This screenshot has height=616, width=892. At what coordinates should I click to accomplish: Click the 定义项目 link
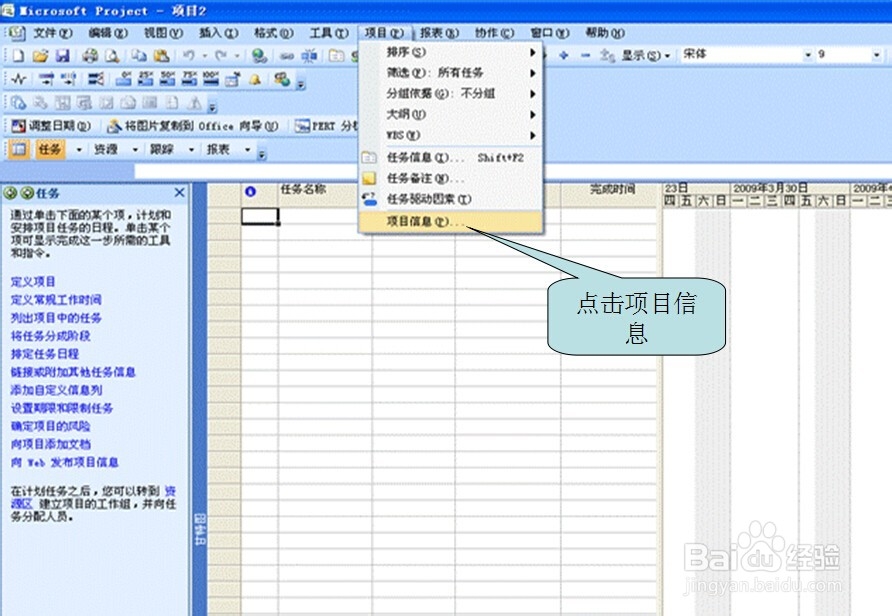click(33, 282)
